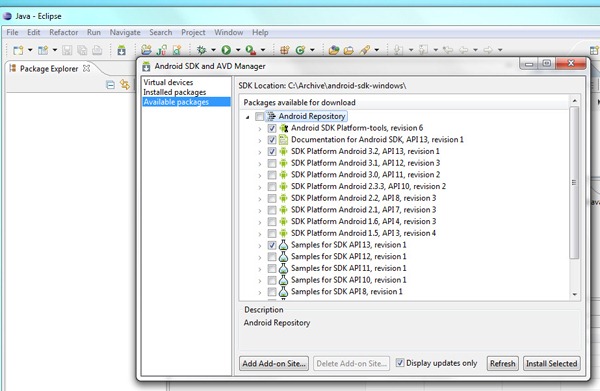Click the Open Perspective icon at toolbar edge
Image resolution: width=600 pixels, height=391 pixels.
point(595,50)
